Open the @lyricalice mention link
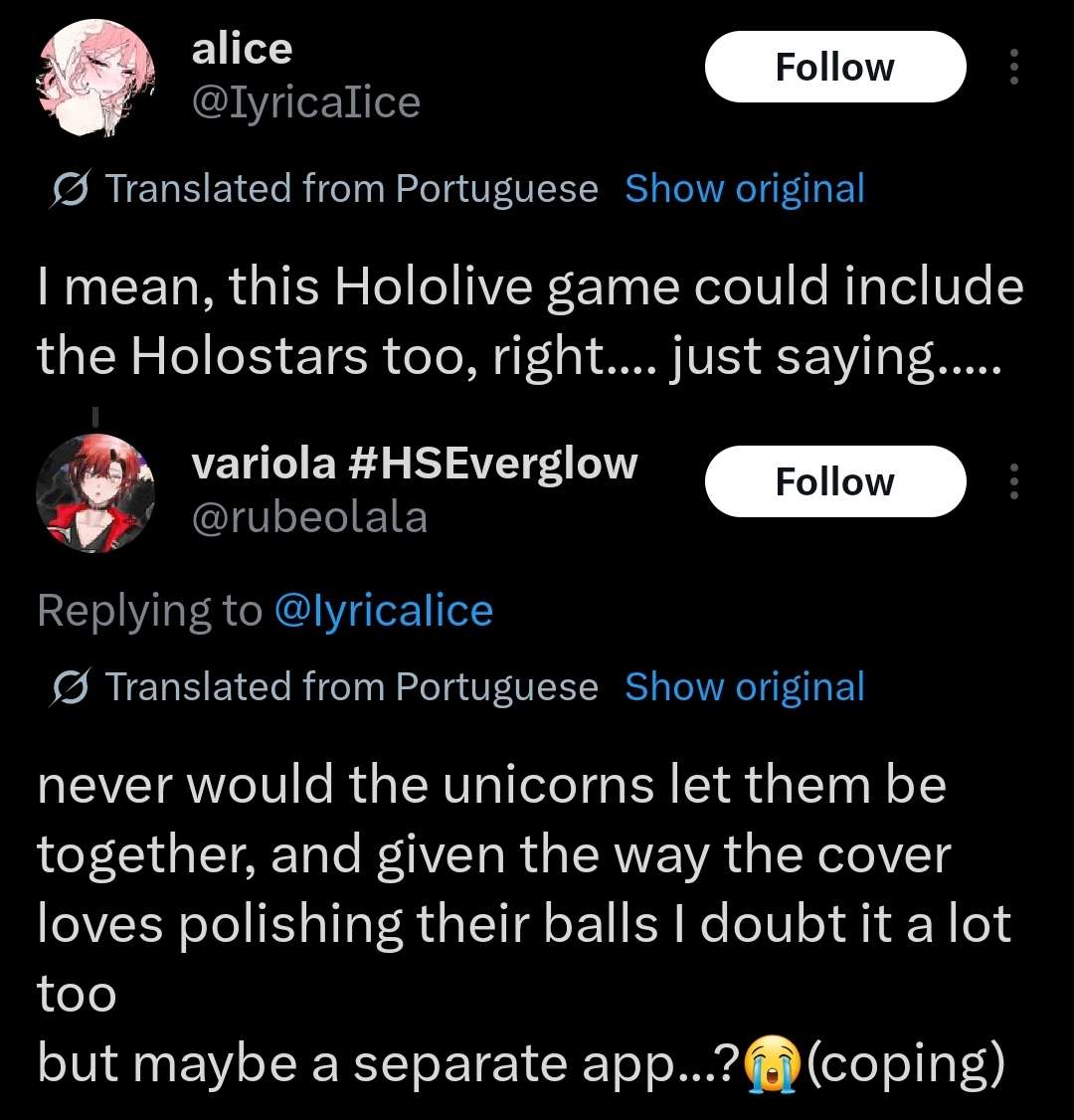 click(x=384, y=612)
